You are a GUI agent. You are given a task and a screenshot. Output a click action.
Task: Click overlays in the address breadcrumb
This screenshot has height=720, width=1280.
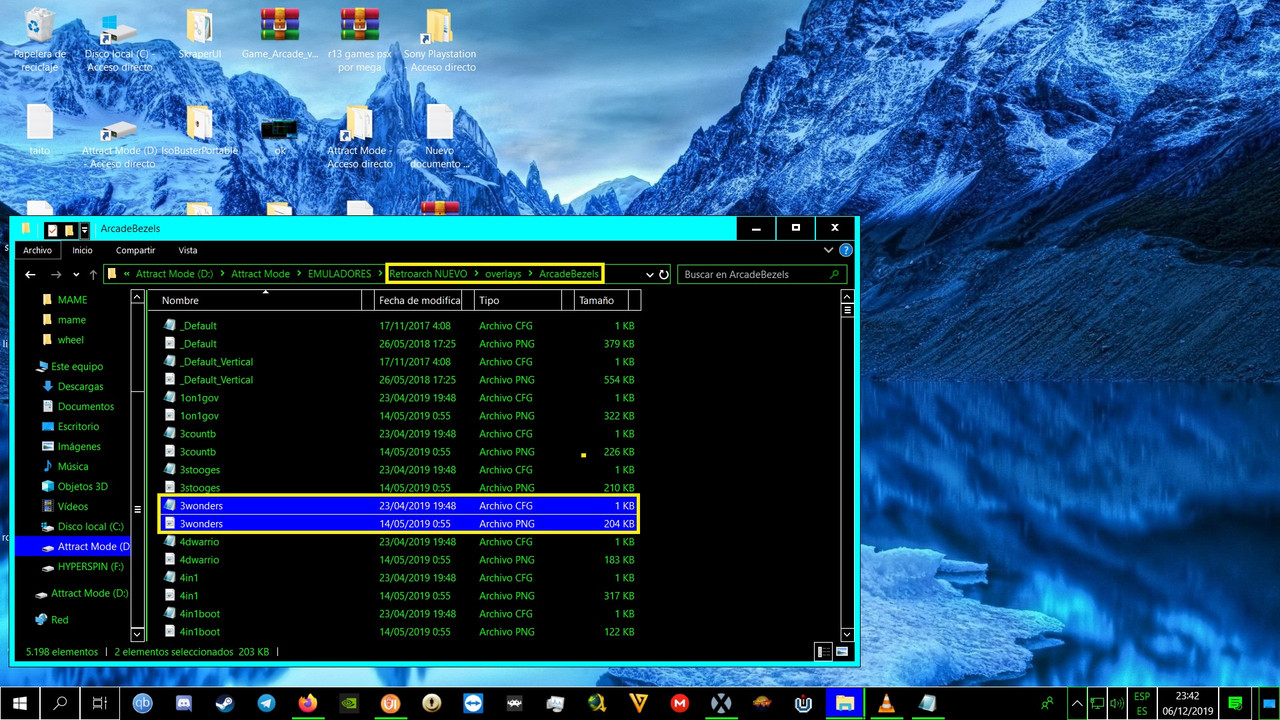point(503,274)
